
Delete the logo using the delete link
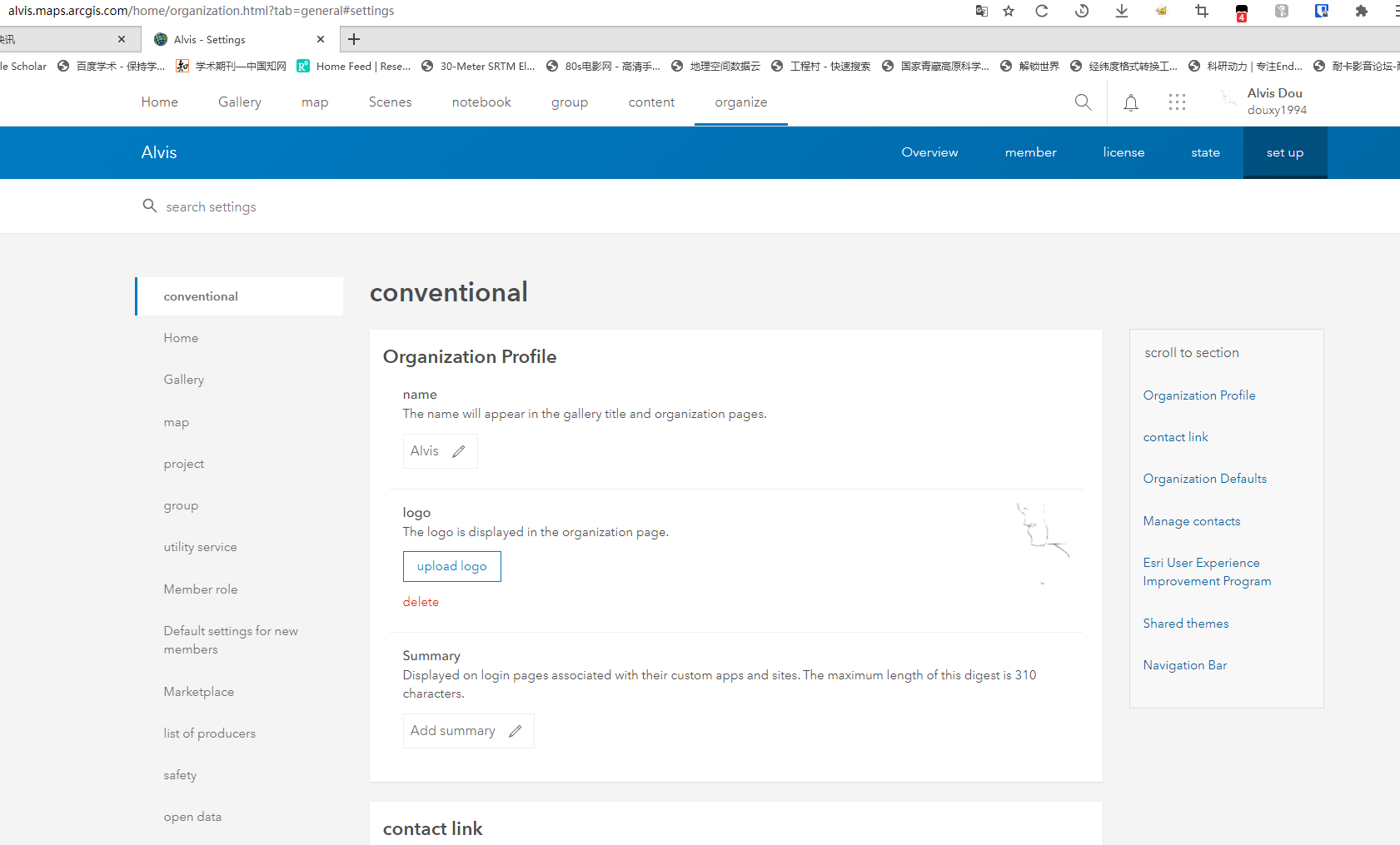pos(421,601)
